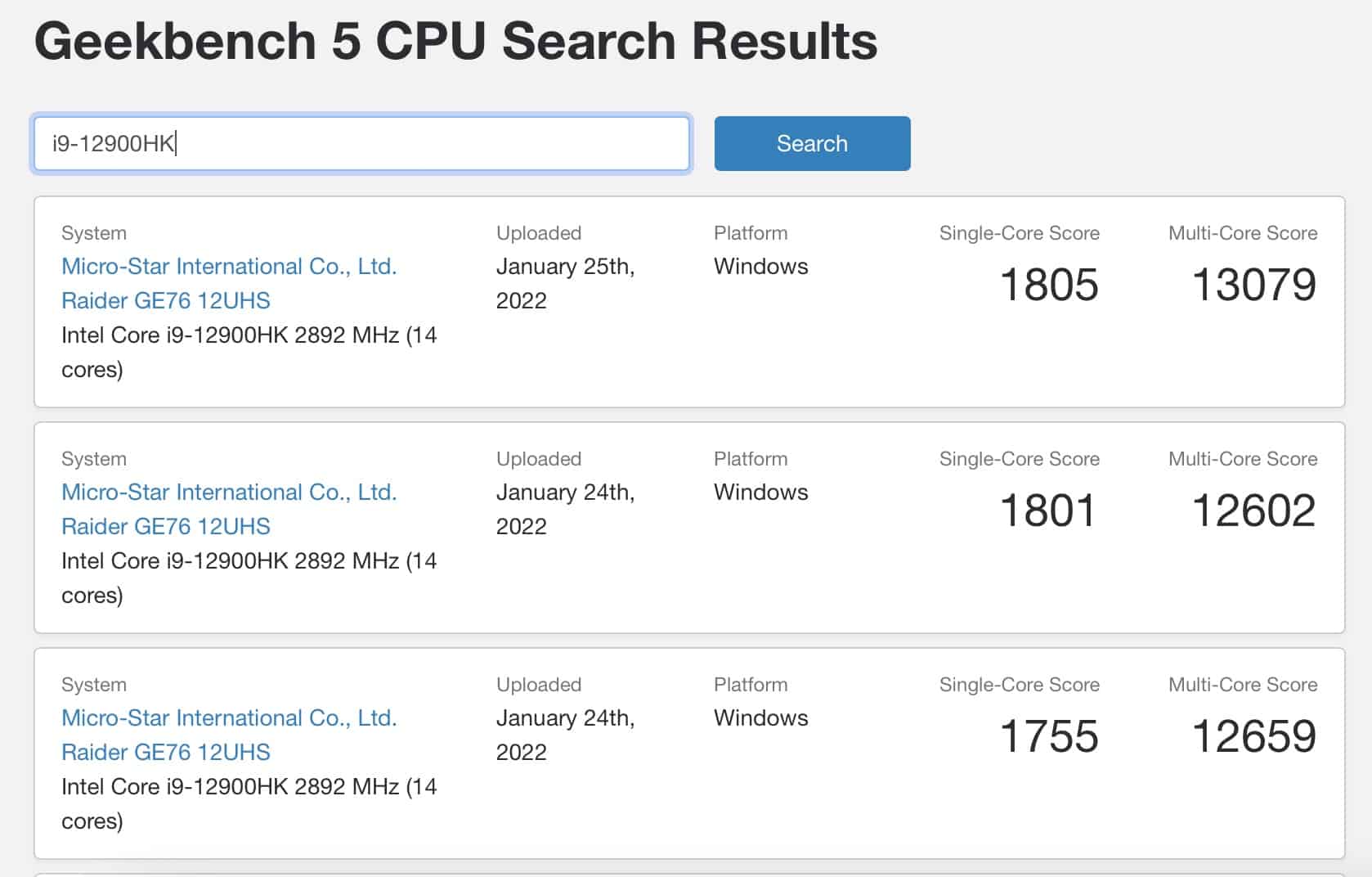Image resolution: width=1372 pixels, height=877 pixels.
Task: Click the 12659 multi-core score
Action: pyautogui.click(x=1253, y=736)
